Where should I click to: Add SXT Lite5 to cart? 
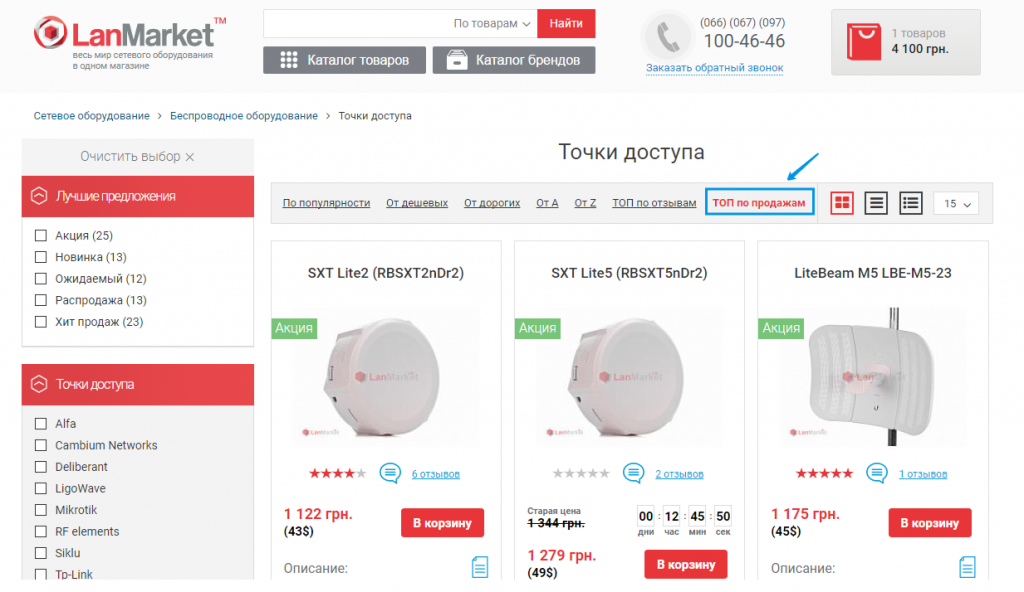(686, 565)
